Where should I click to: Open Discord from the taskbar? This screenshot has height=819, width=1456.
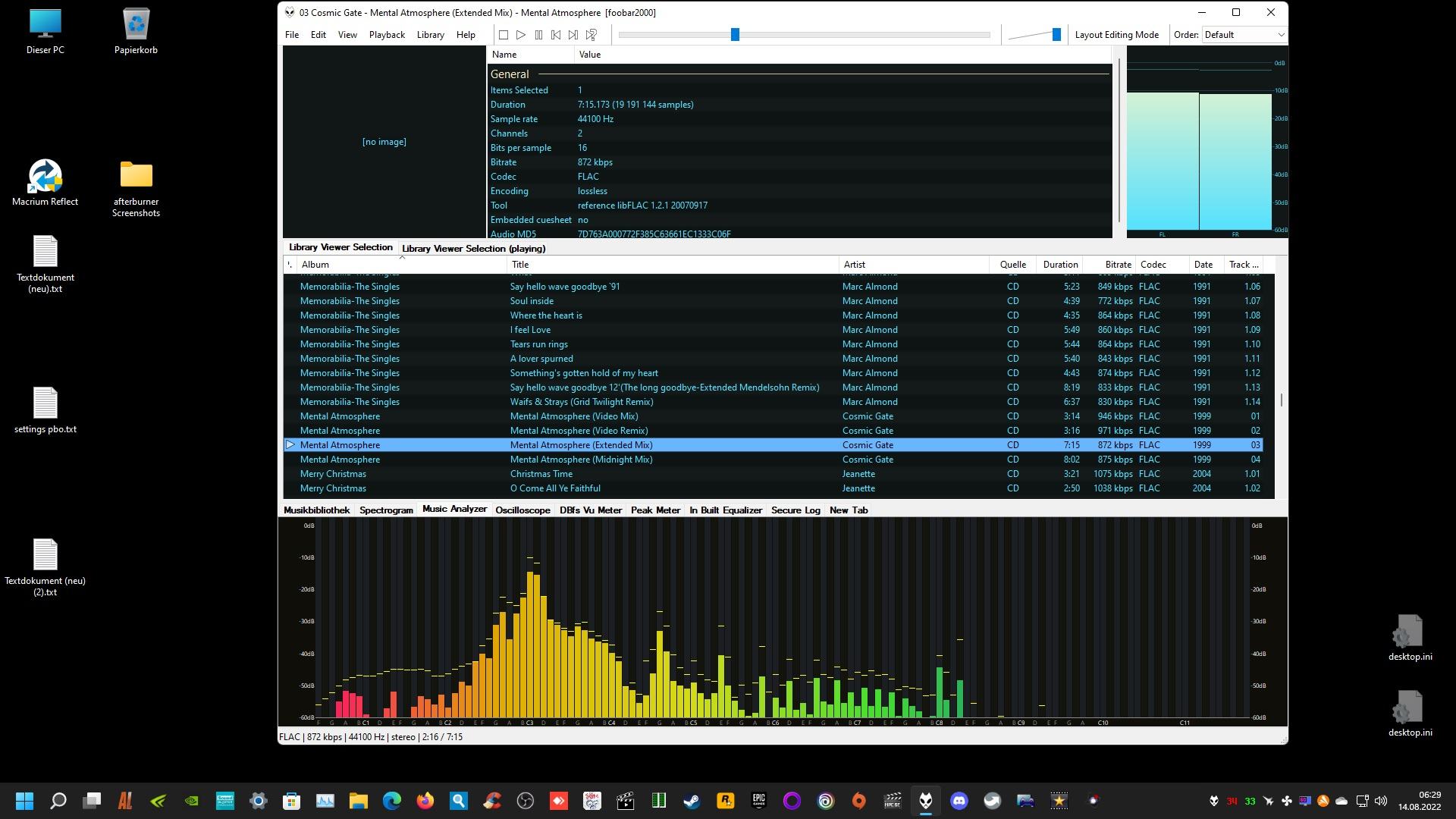tap(959, 801)
